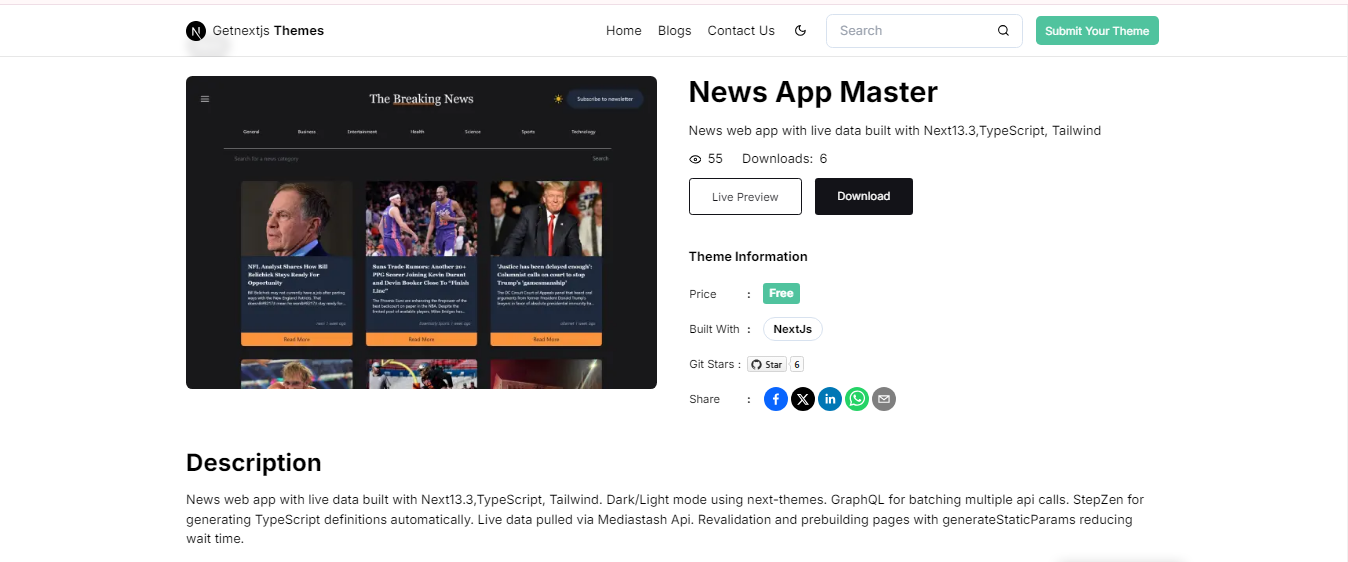Focus the Search input field
Screen dimensions: 1348x562
click(924, 31)
